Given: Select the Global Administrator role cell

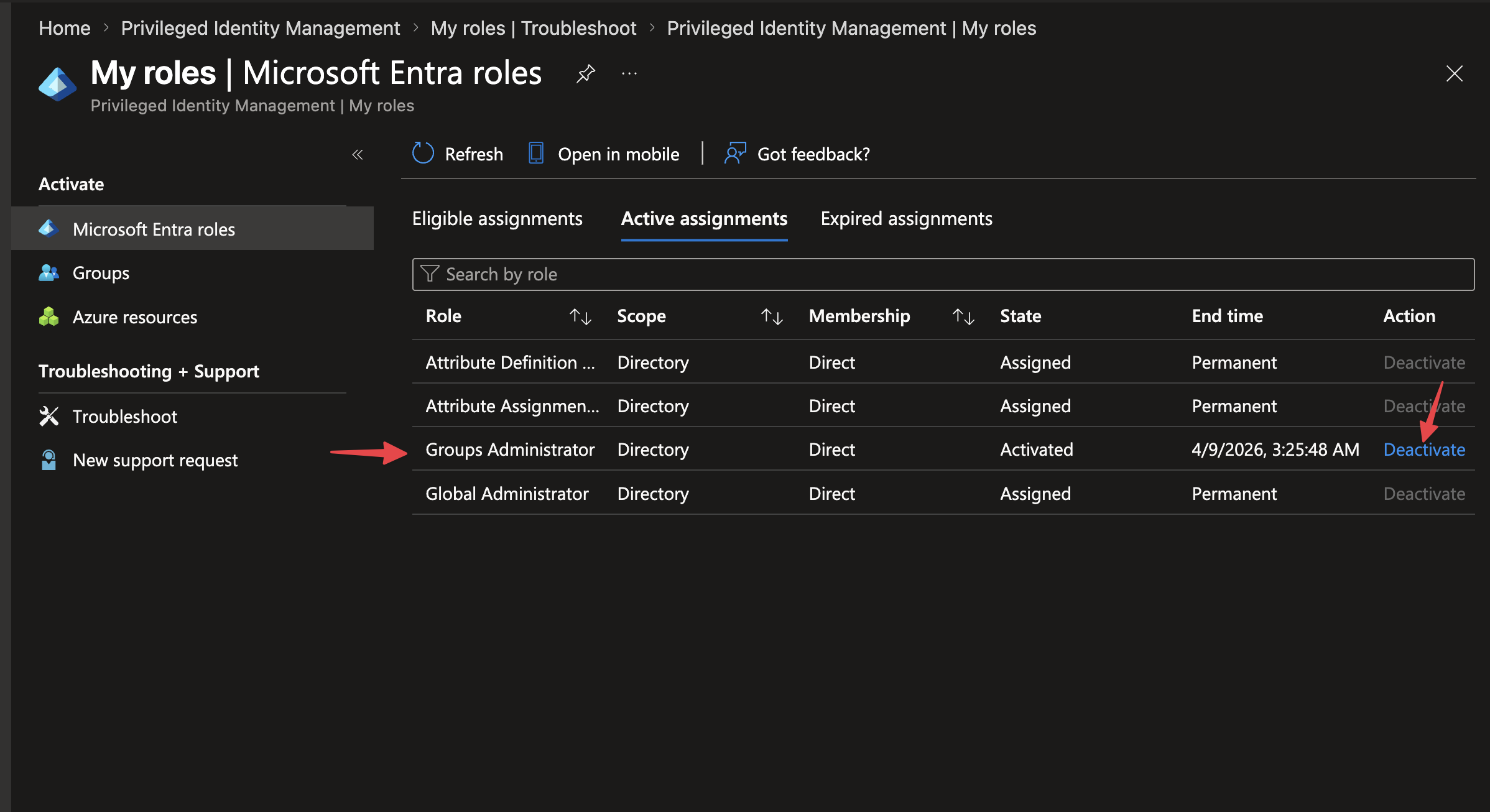Looking at the screenshot, I should coord(507,494).
